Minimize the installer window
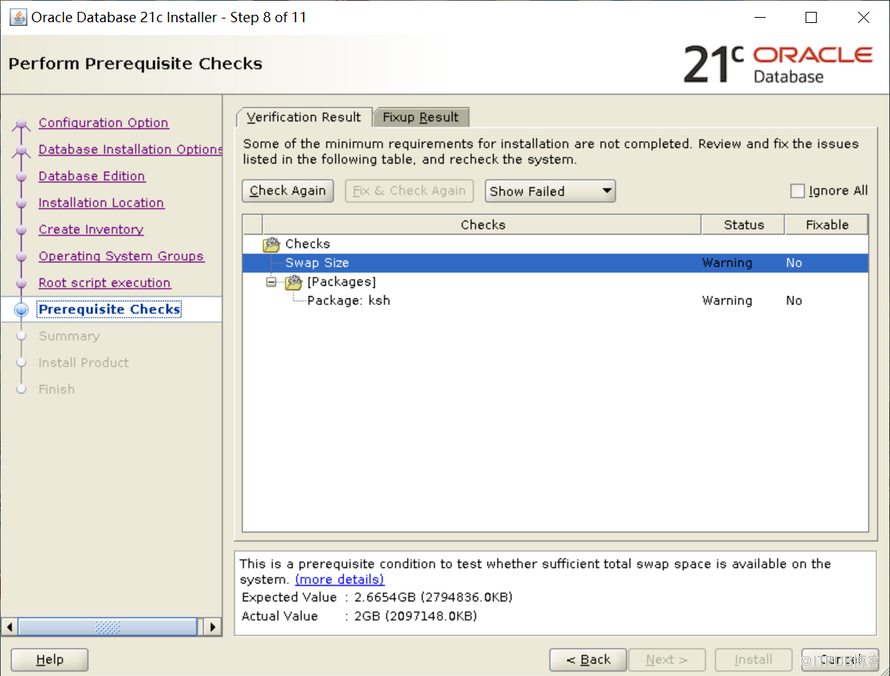Image resolution: width=890 pixels, height=676 pixels. [x=760, y=18]
